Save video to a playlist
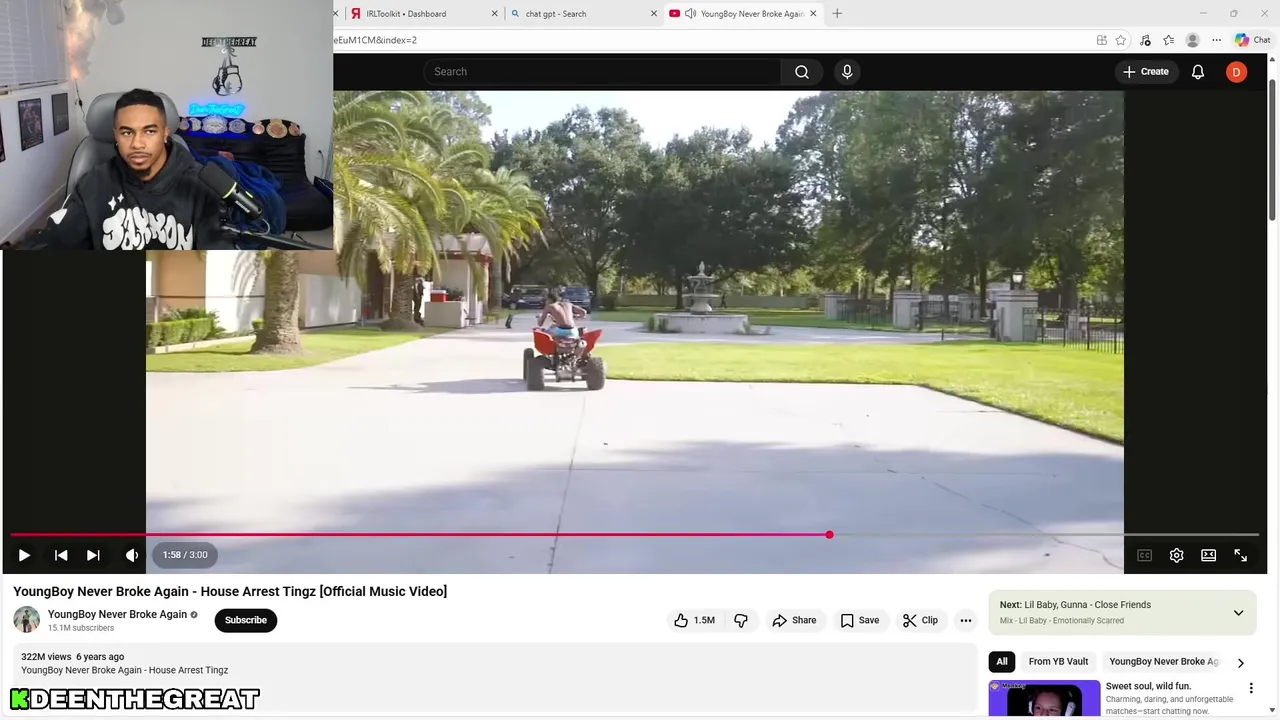 (x=859, y=620)
